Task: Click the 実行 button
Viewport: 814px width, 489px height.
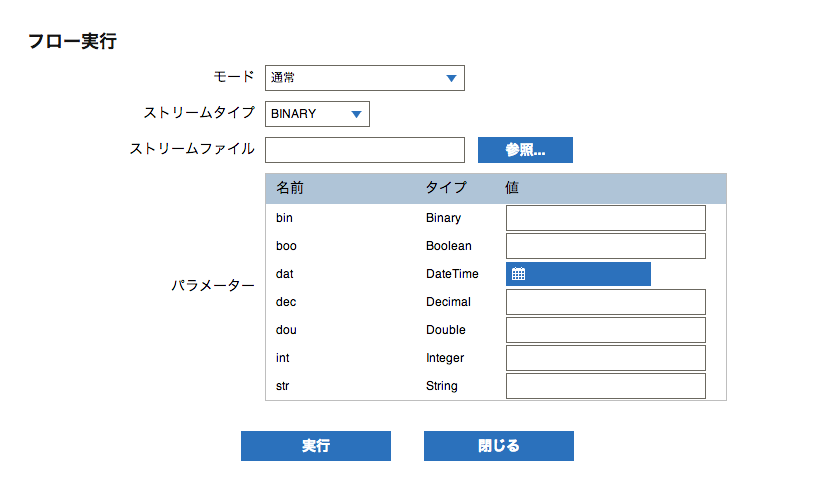Action: tap(316, 445)
